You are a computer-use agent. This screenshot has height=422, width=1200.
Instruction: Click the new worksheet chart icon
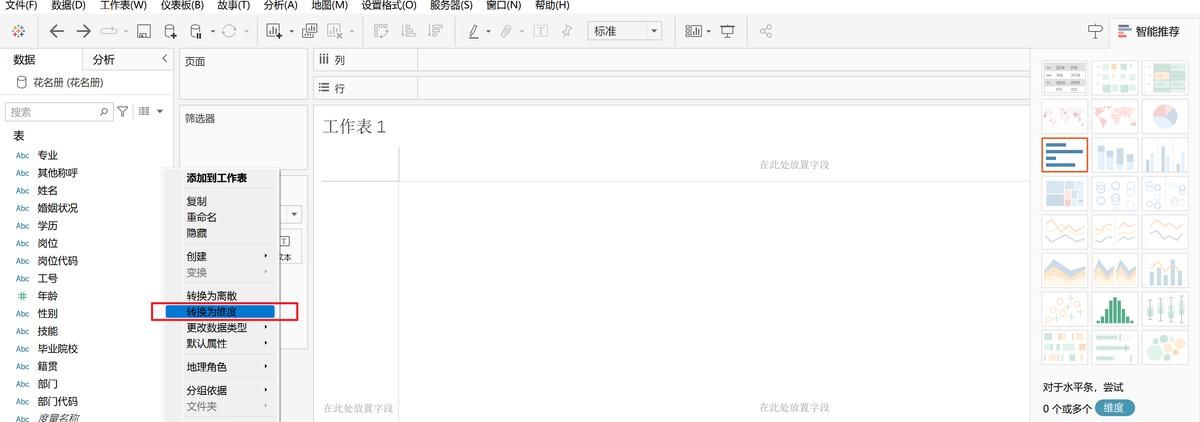tap(274, 31)
